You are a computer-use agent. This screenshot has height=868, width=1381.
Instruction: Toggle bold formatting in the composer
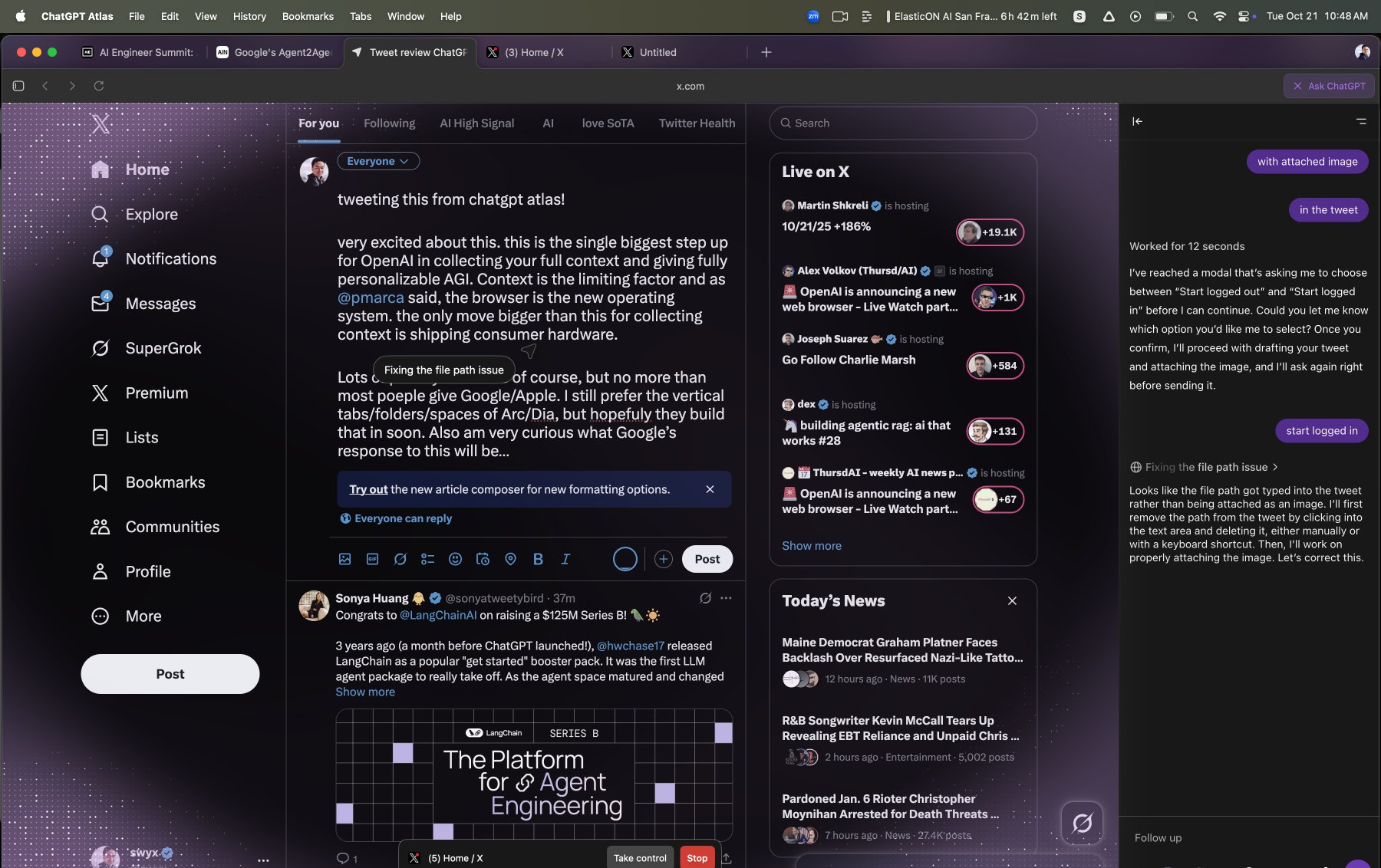point(538,559)
